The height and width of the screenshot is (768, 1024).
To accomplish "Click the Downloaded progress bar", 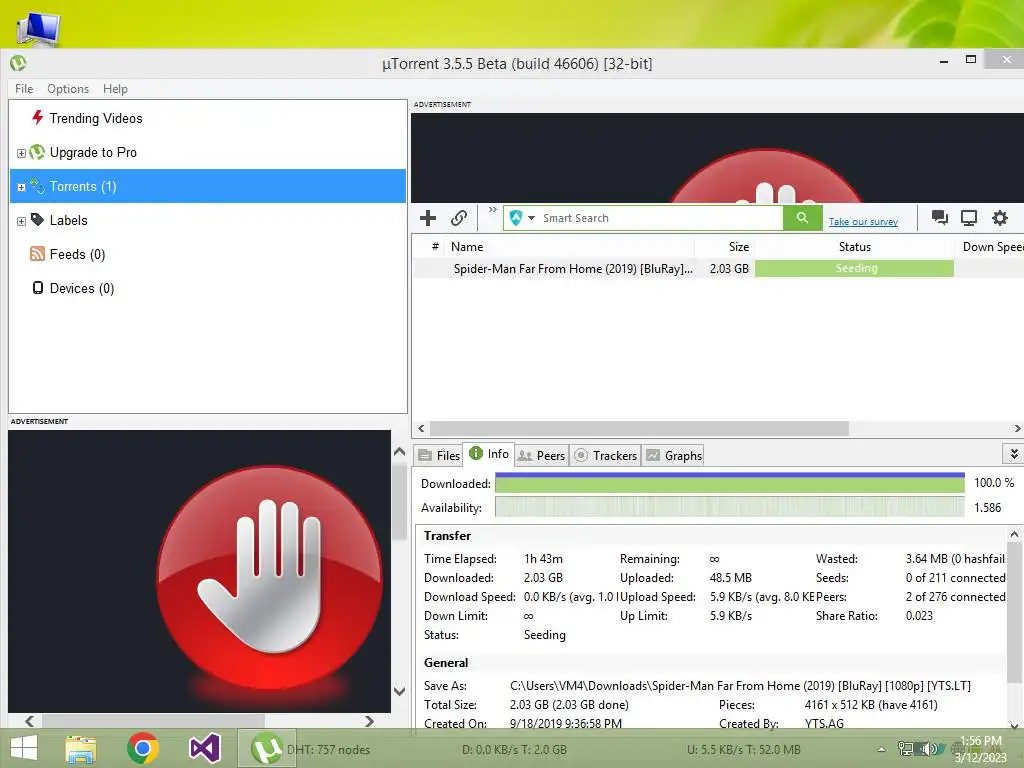I will 729,483.
